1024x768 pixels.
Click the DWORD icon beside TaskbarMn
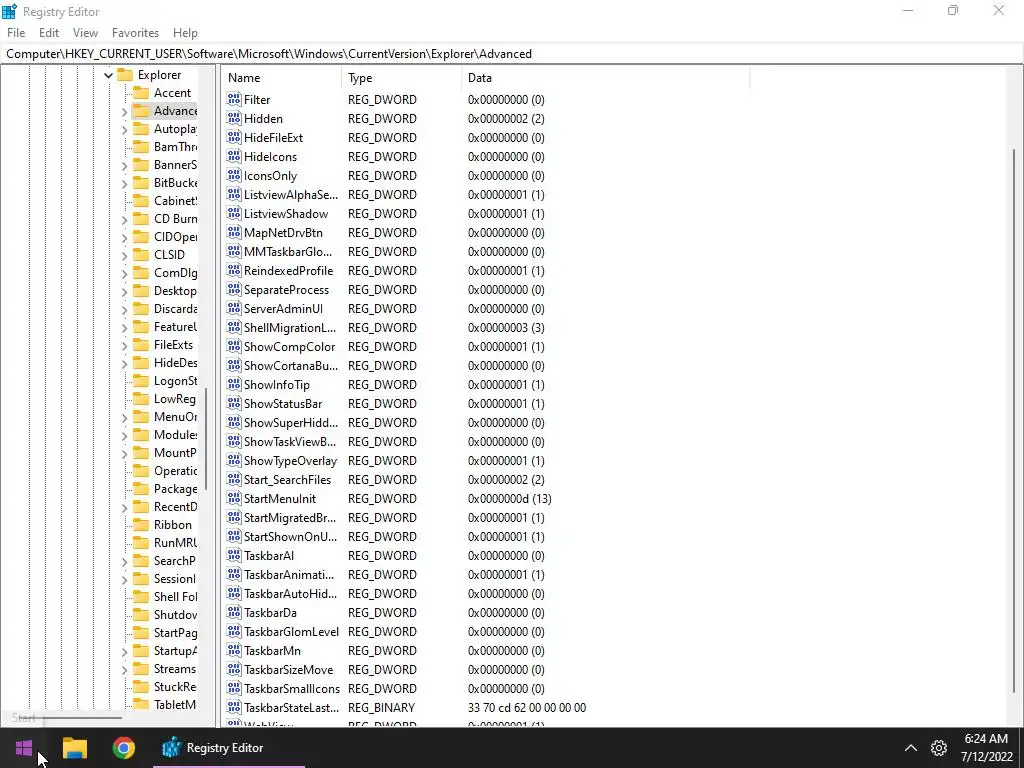click(234, 650)
